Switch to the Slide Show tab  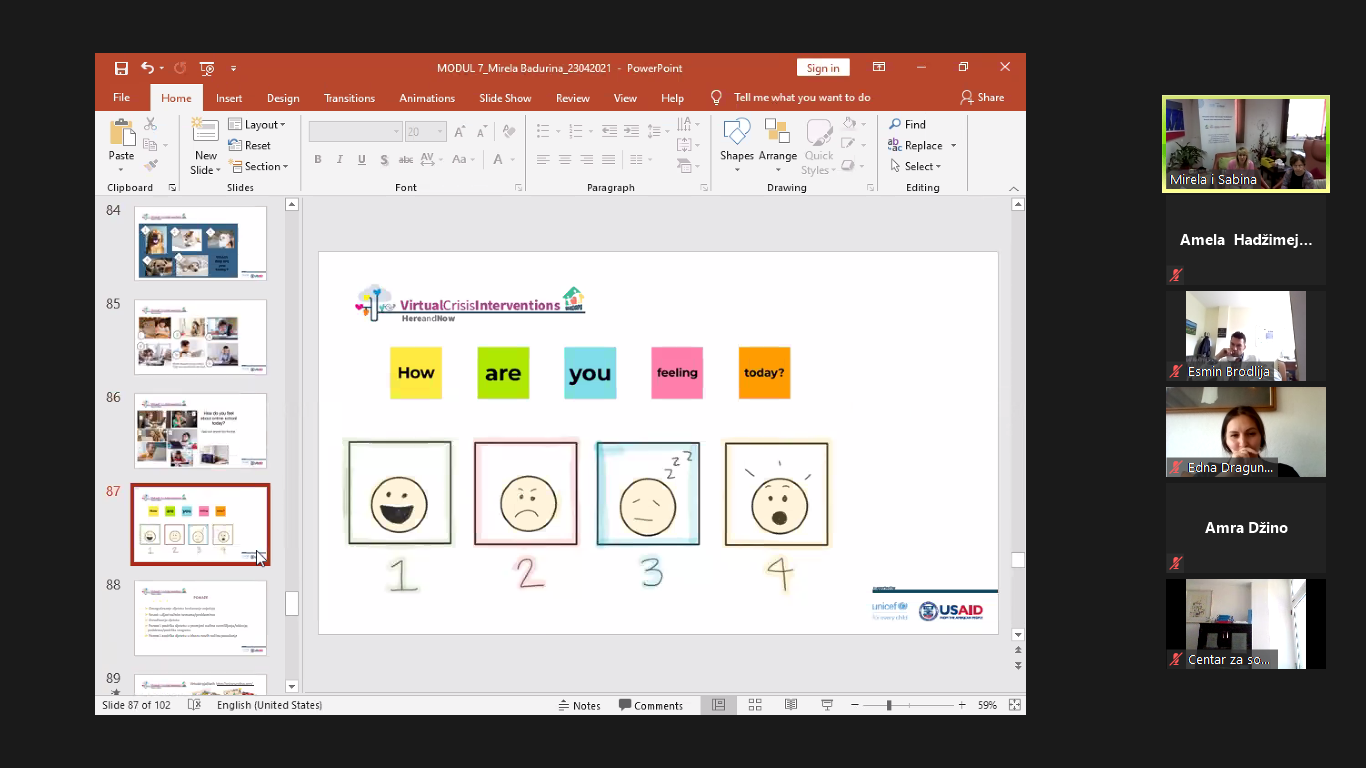click(505, 98)
